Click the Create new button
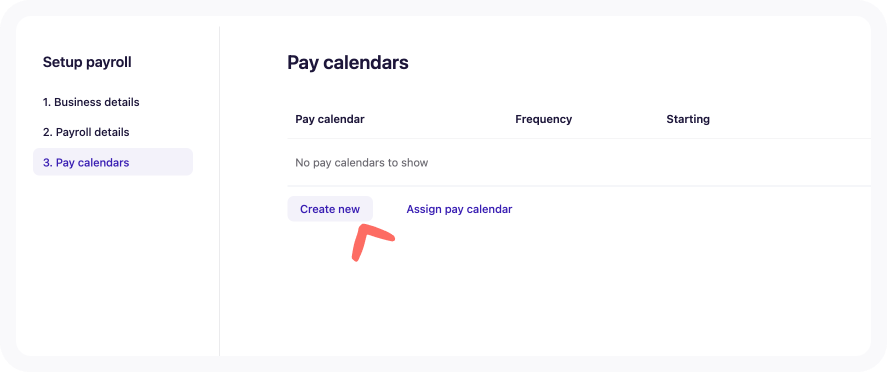The height and width of the screenshot is (372, 887). pyautogui.click(x=330, y=209)
